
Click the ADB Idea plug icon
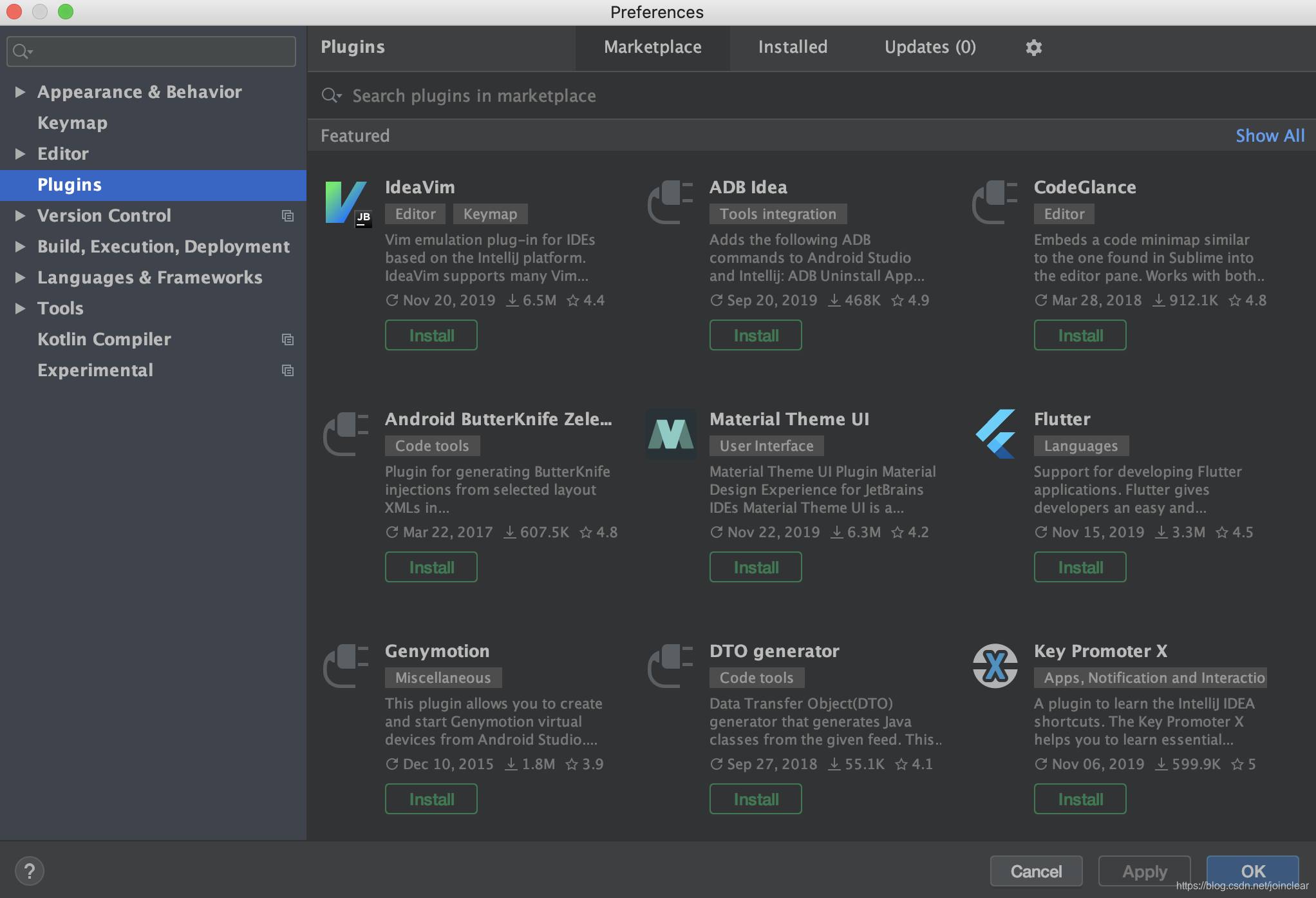671,202
